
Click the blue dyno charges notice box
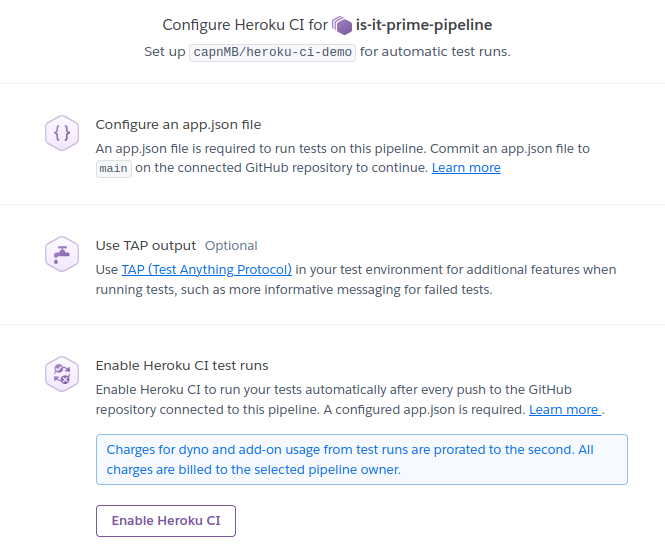pos(362,460)
